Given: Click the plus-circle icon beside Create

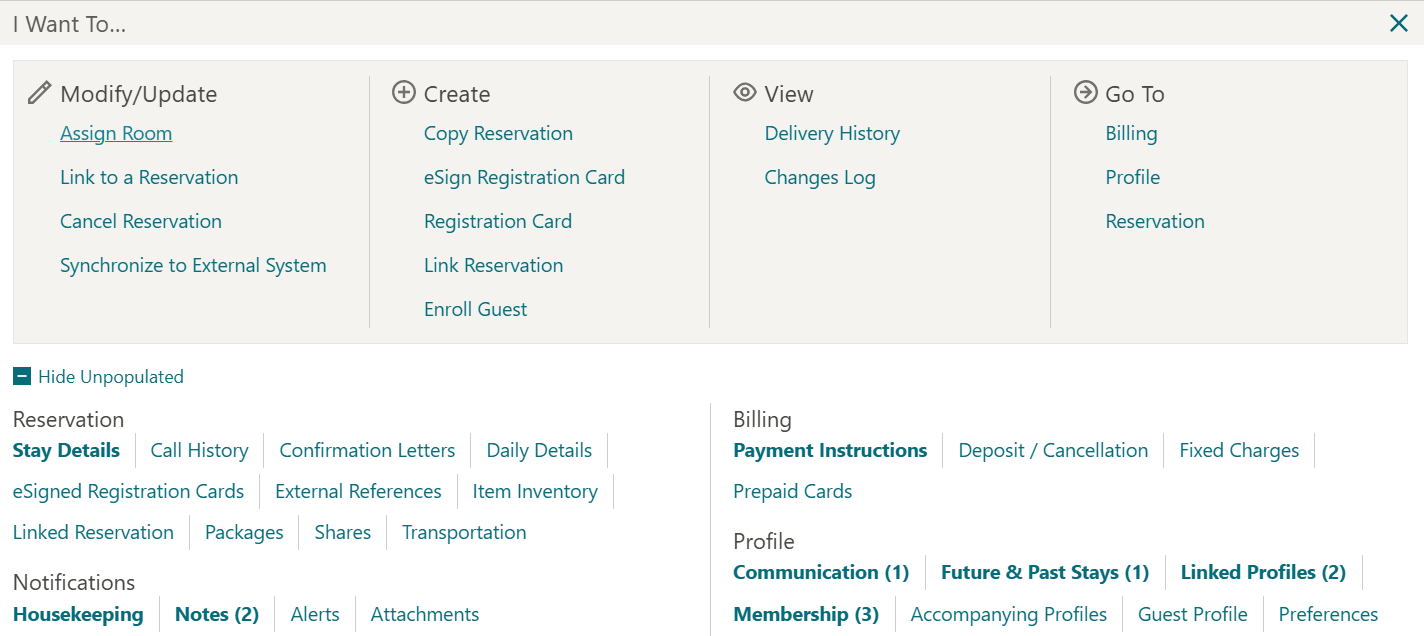Looking at the screenshot, I should coord(404,92).
